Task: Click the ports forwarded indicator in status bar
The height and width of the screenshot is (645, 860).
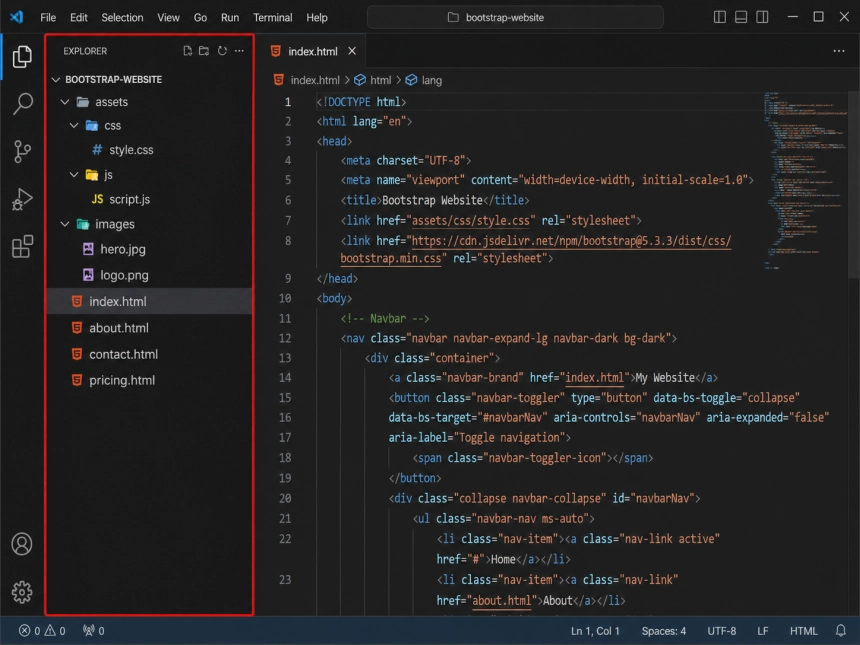Action: point(94,631)
